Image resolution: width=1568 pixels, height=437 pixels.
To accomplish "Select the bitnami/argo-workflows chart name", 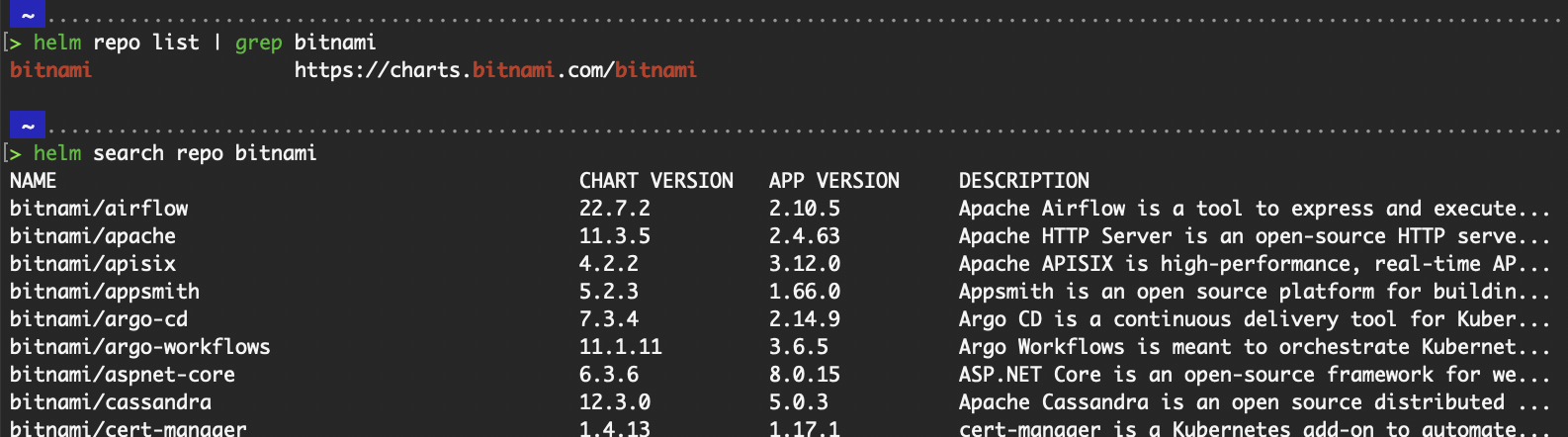I will pos(140,347).
